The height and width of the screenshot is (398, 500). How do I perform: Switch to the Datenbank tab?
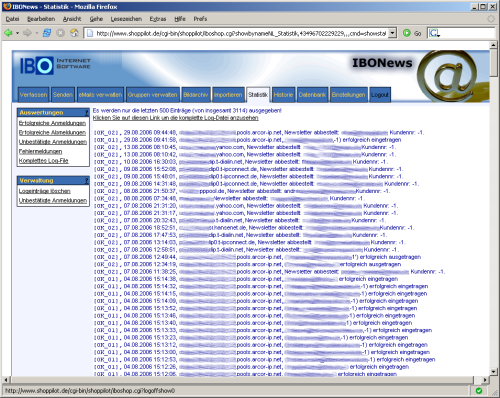click(x=312, y=95)
